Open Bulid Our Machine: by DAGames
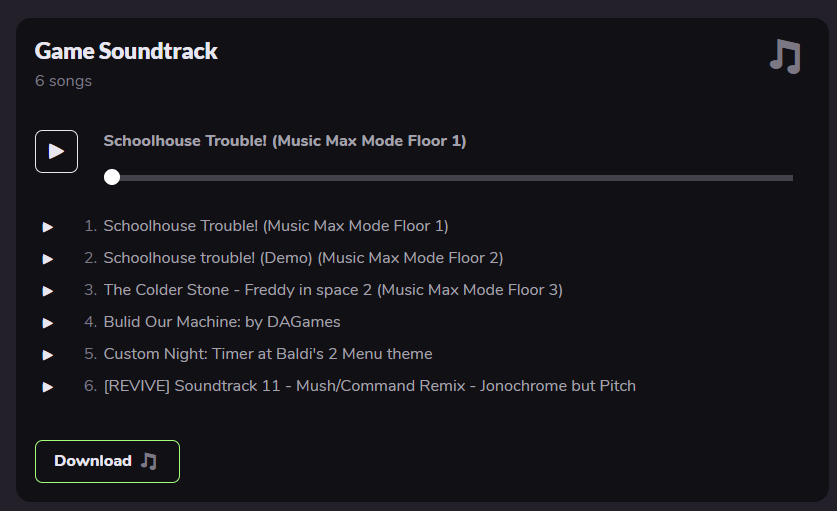The height and width of the screenshot is (511, 837). click(x=222, y=322)
